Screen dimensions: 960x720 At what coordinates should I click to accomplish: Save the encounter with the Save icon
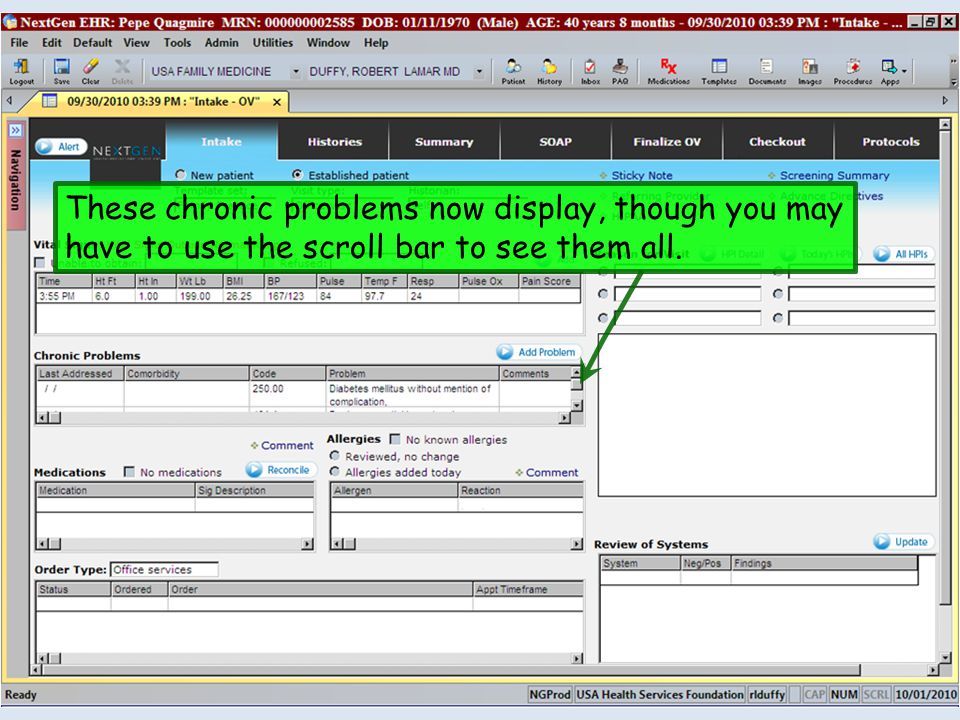61,71
